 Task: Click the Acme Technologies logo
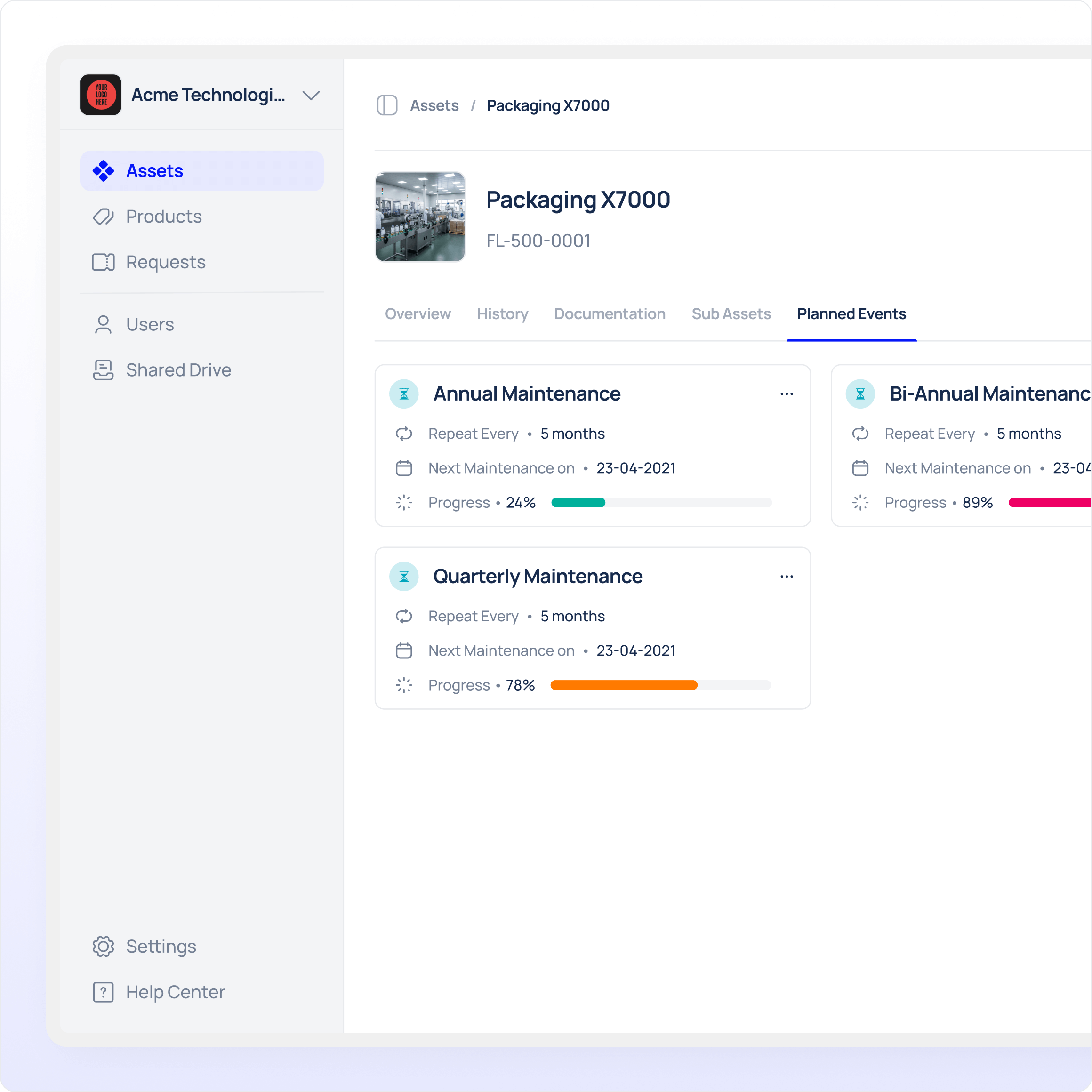(x=101, y=95)
